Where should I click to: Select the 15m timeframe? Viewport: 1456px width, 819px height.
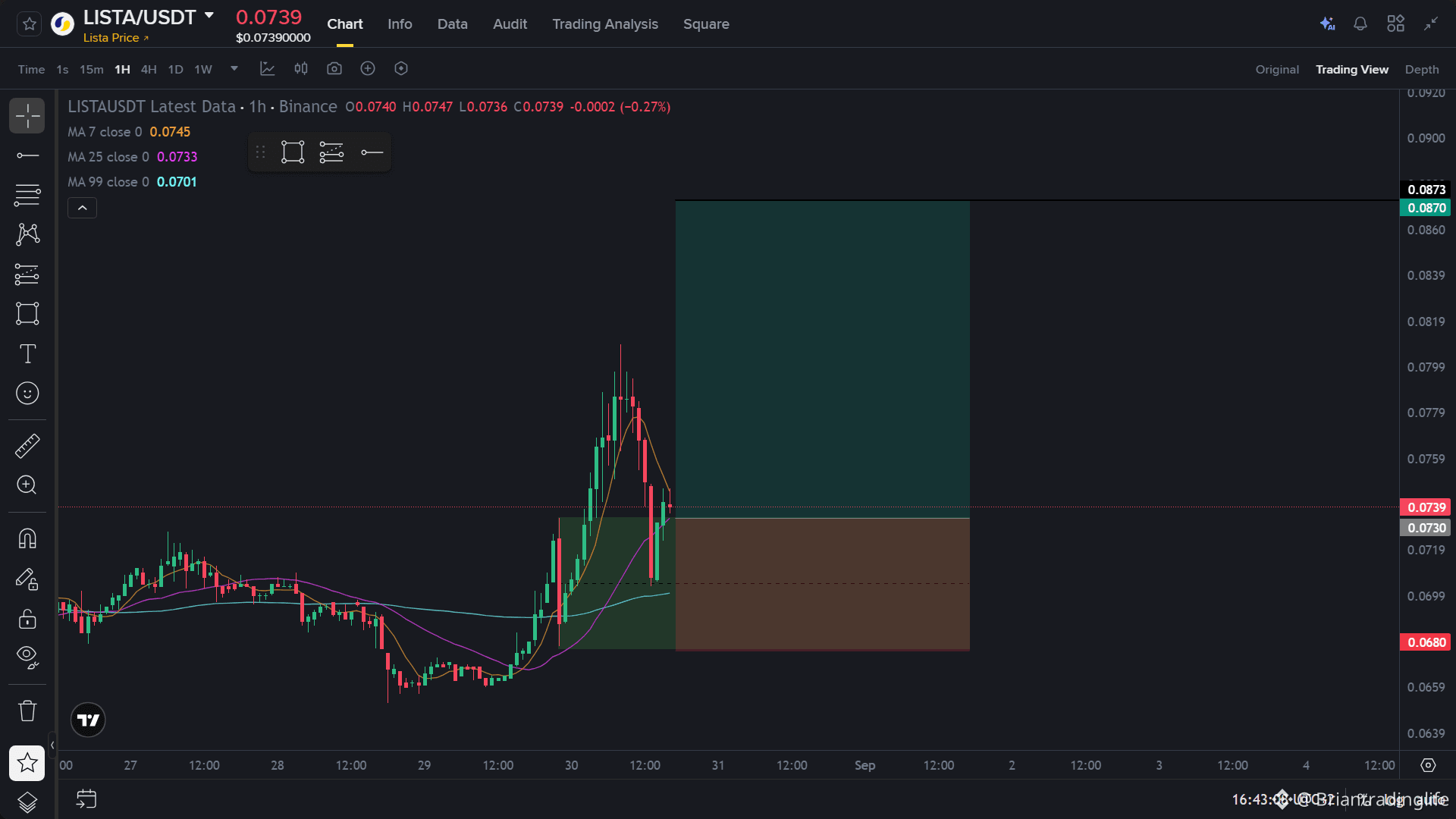(x=92, y=70)
